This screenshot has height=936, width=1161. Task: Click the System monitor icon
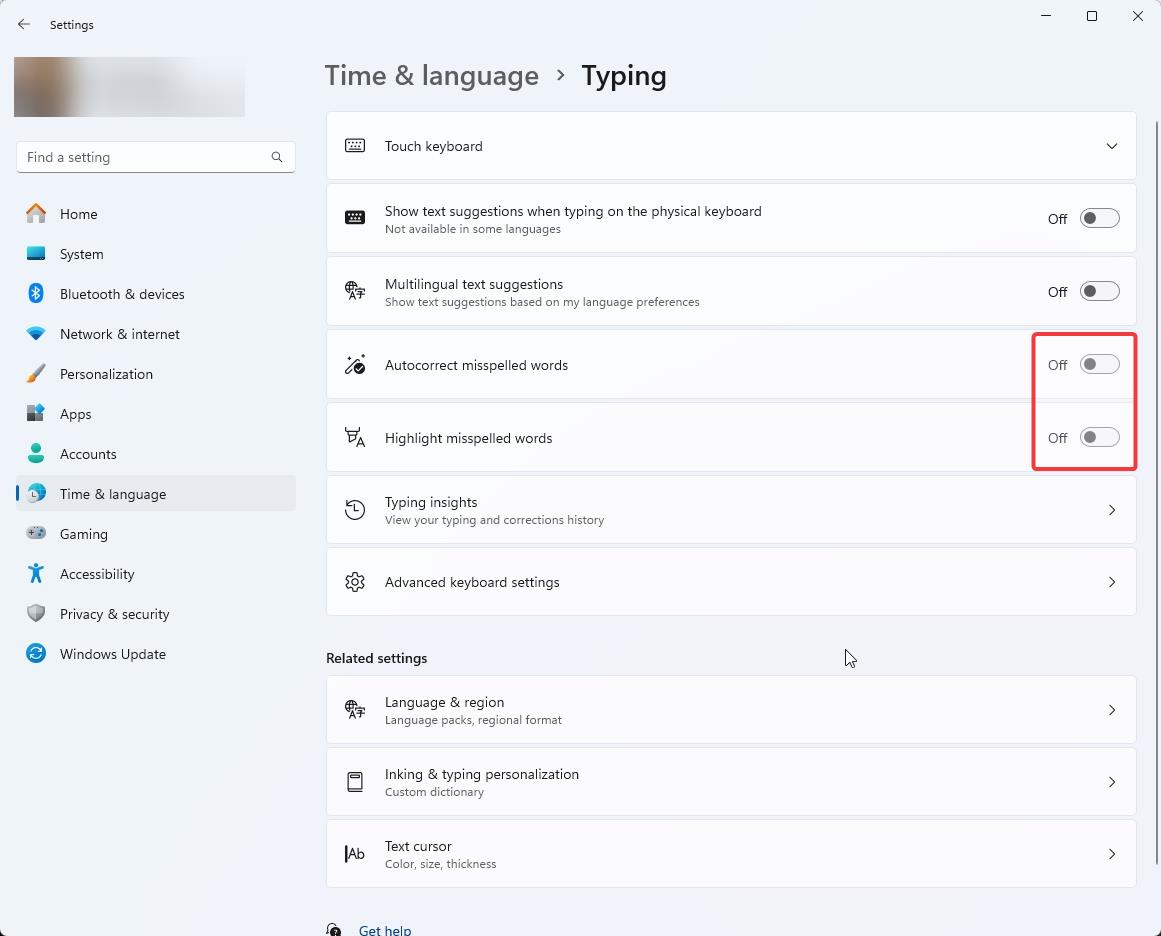[x=36, y=253]
